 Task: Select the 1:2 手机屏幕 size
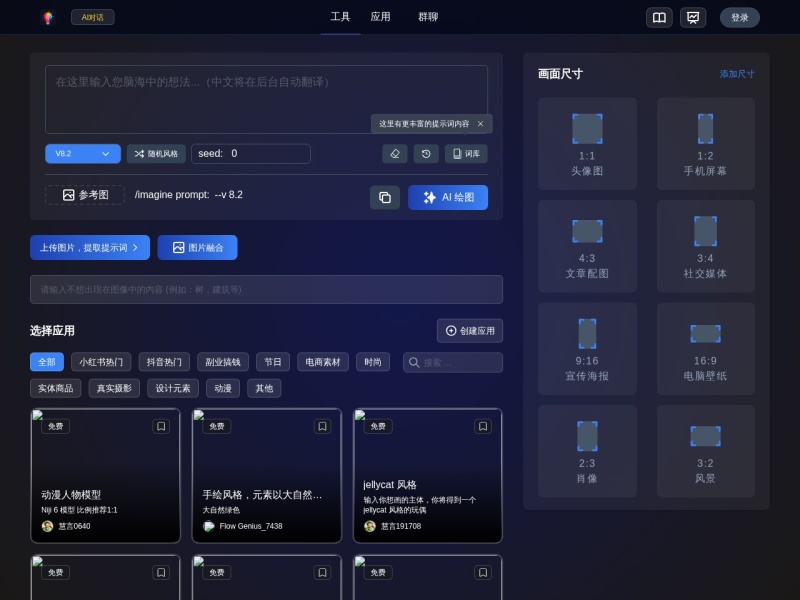coord(706,144)
